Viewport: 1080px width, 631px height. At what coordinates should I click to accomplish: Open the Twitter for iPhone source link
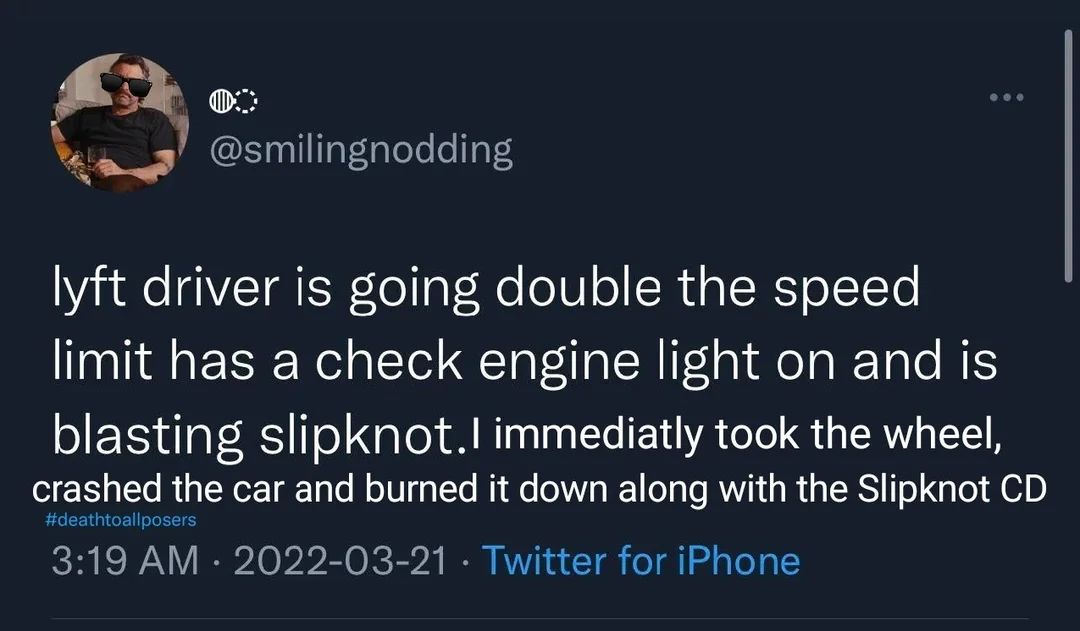[x=641, y=561]
